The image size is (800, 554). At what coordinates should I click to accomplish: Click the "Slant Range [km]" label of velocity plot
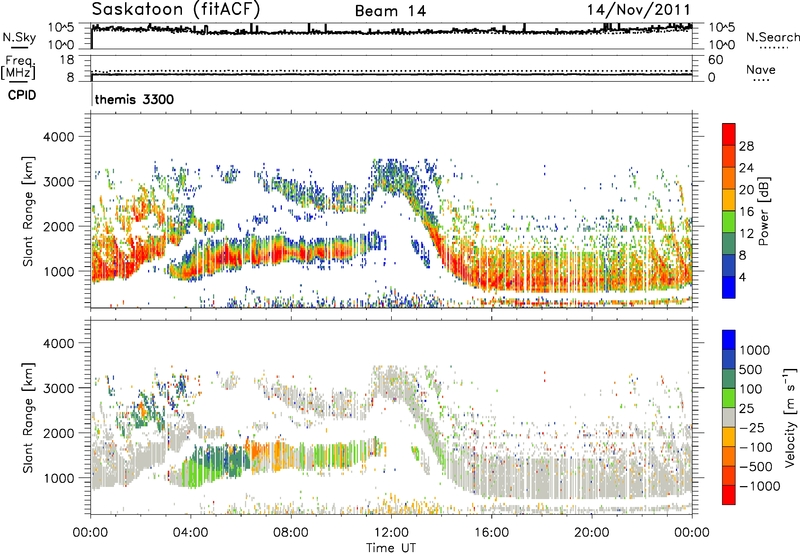coord(28,418)
